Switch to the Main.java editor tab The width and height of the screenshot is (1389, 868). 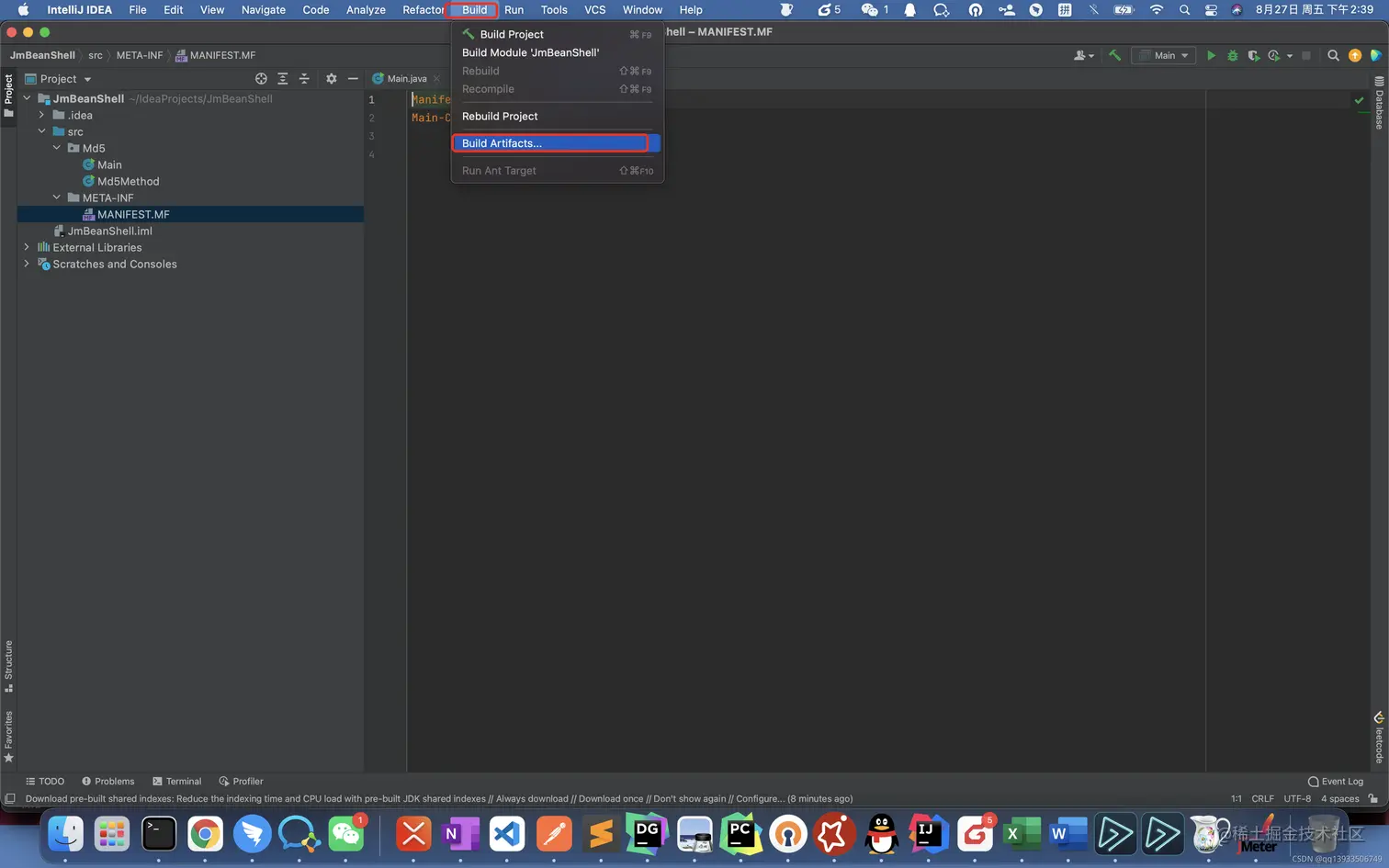(406, 79)
